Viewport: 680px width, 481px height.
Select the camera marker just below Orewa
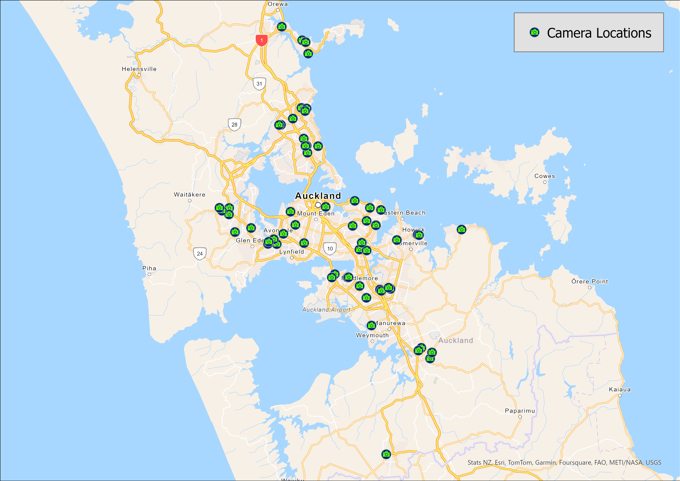[282, 27]
